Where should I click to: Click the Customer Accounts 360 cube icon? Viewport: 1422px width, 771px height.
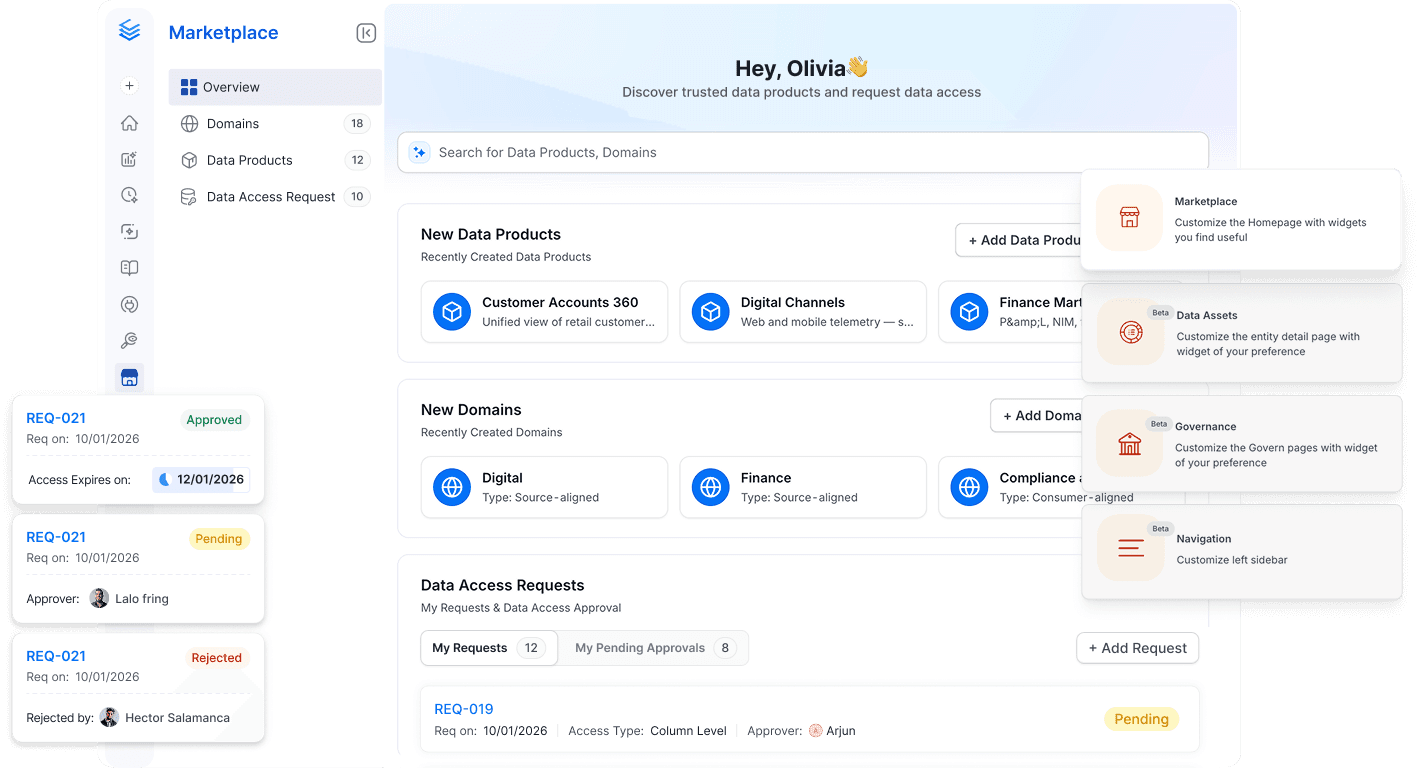(x=452, y=312)
